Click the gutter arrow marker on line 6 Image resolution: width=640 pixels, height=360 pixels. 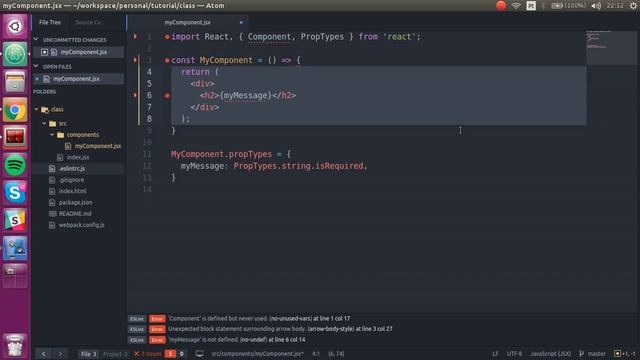tap(135, 95)
